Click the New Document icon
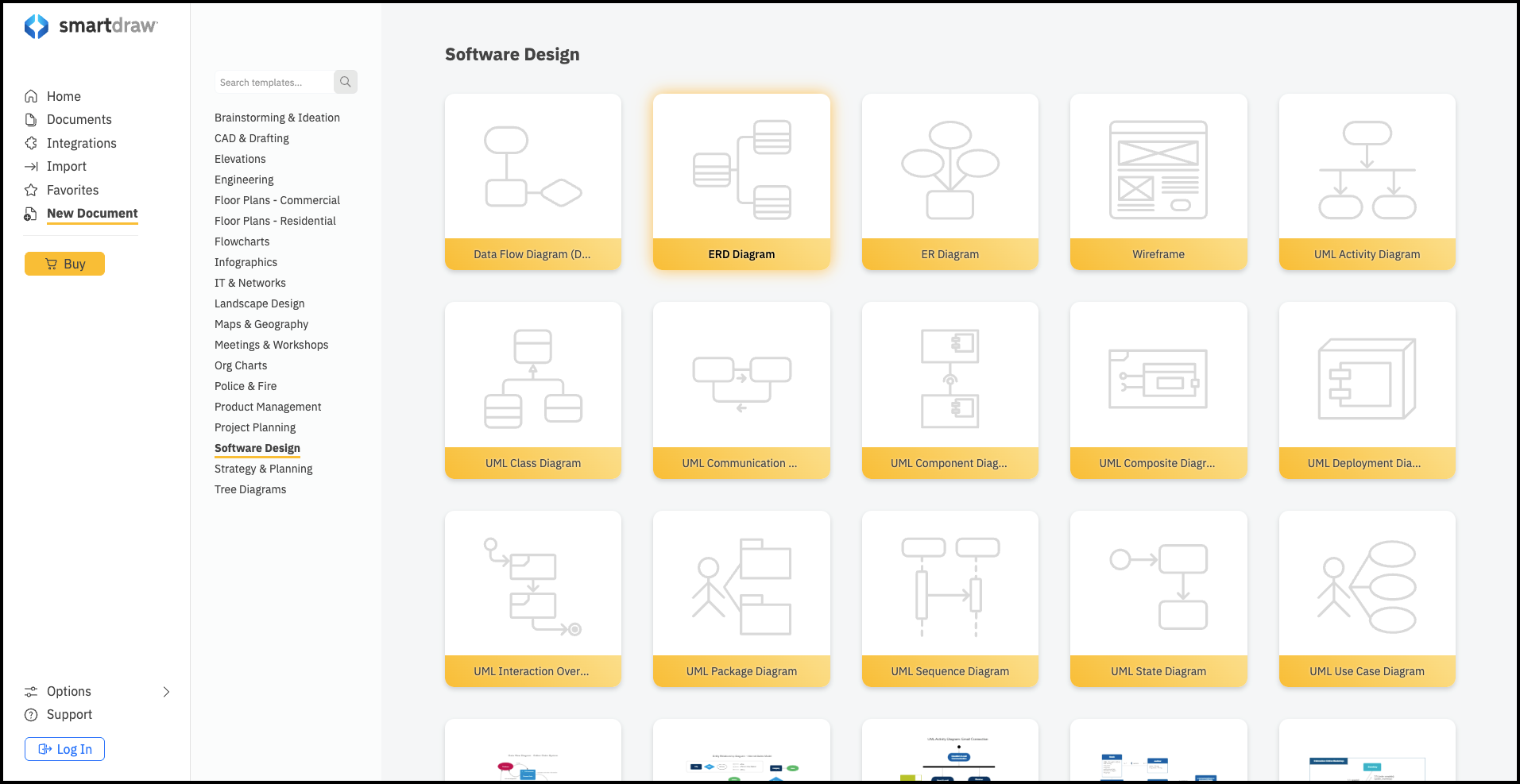This screenshot has height=784, width=1520. pyautogui.click(x=31, y=214)
